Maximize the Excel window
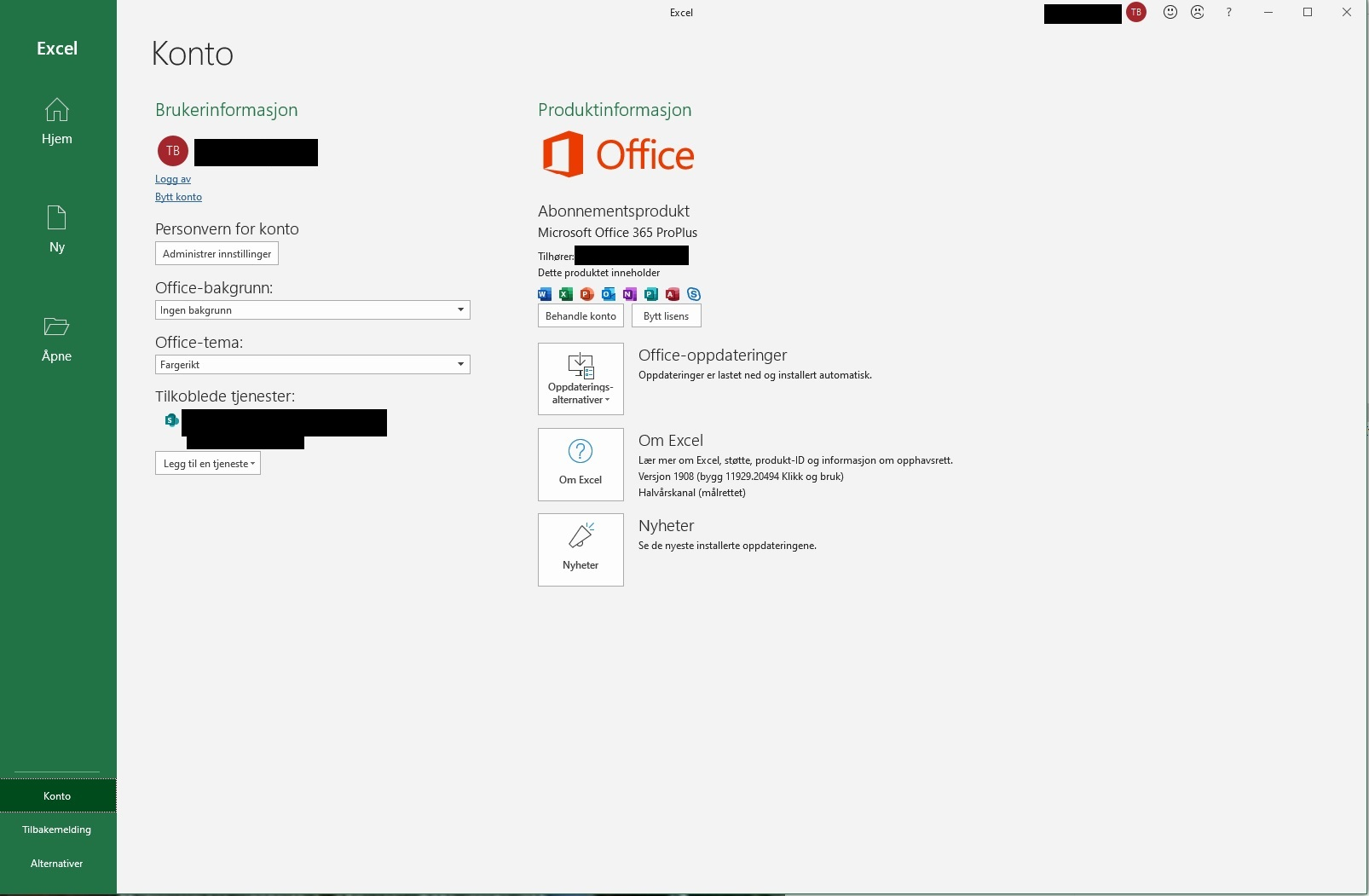The width and height of the screenshot is (1369, 896). coord(1308,12)
